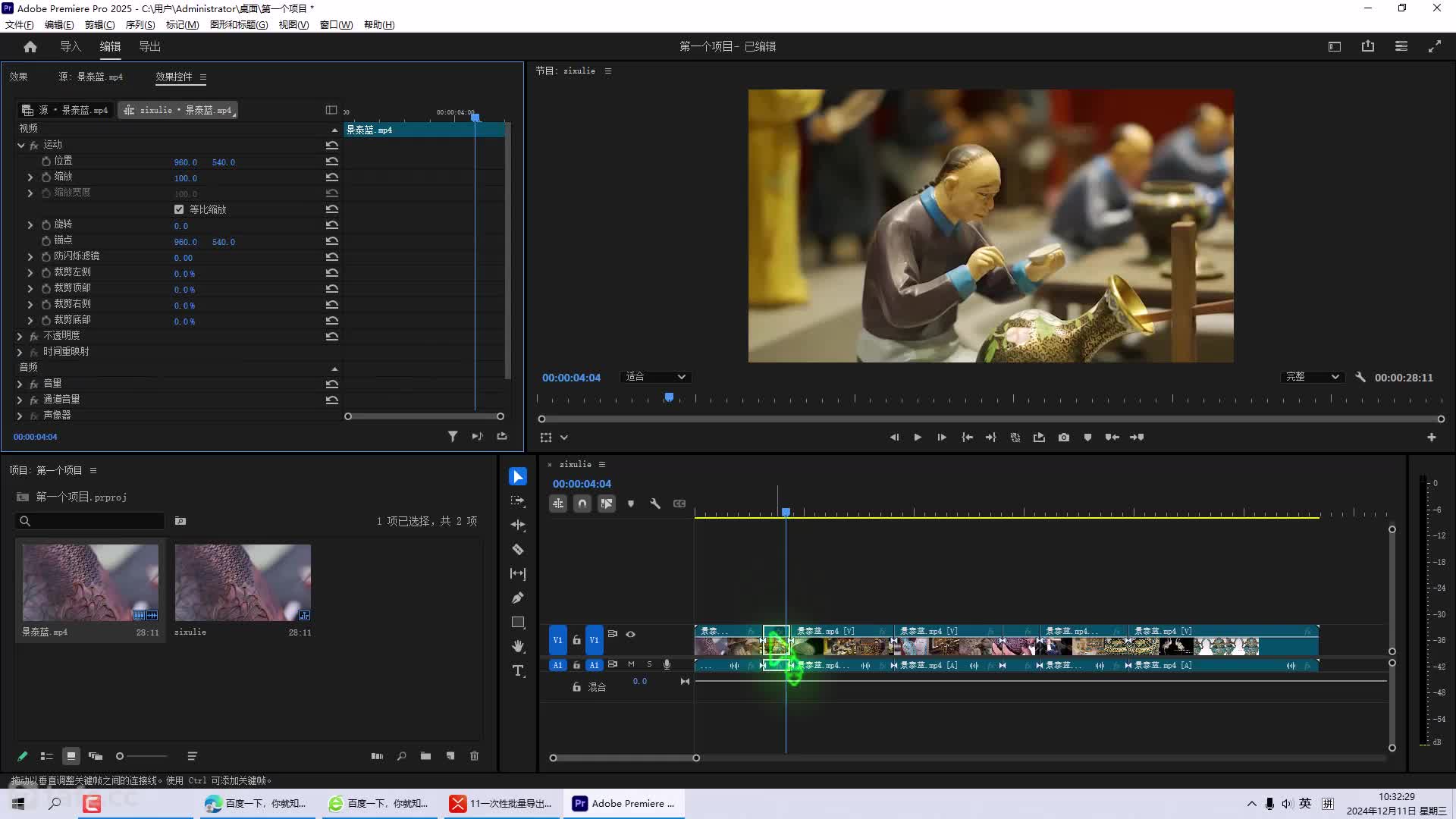Open the Sequence menu
1456x819 pixels.
(140, 24)
